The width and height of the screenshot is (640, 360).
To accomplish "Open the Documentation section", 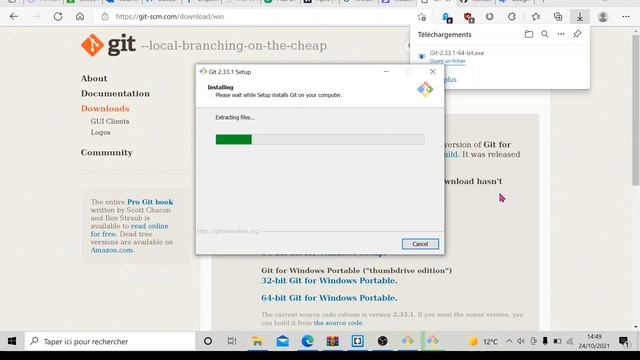I will click(x=115, y=93).
